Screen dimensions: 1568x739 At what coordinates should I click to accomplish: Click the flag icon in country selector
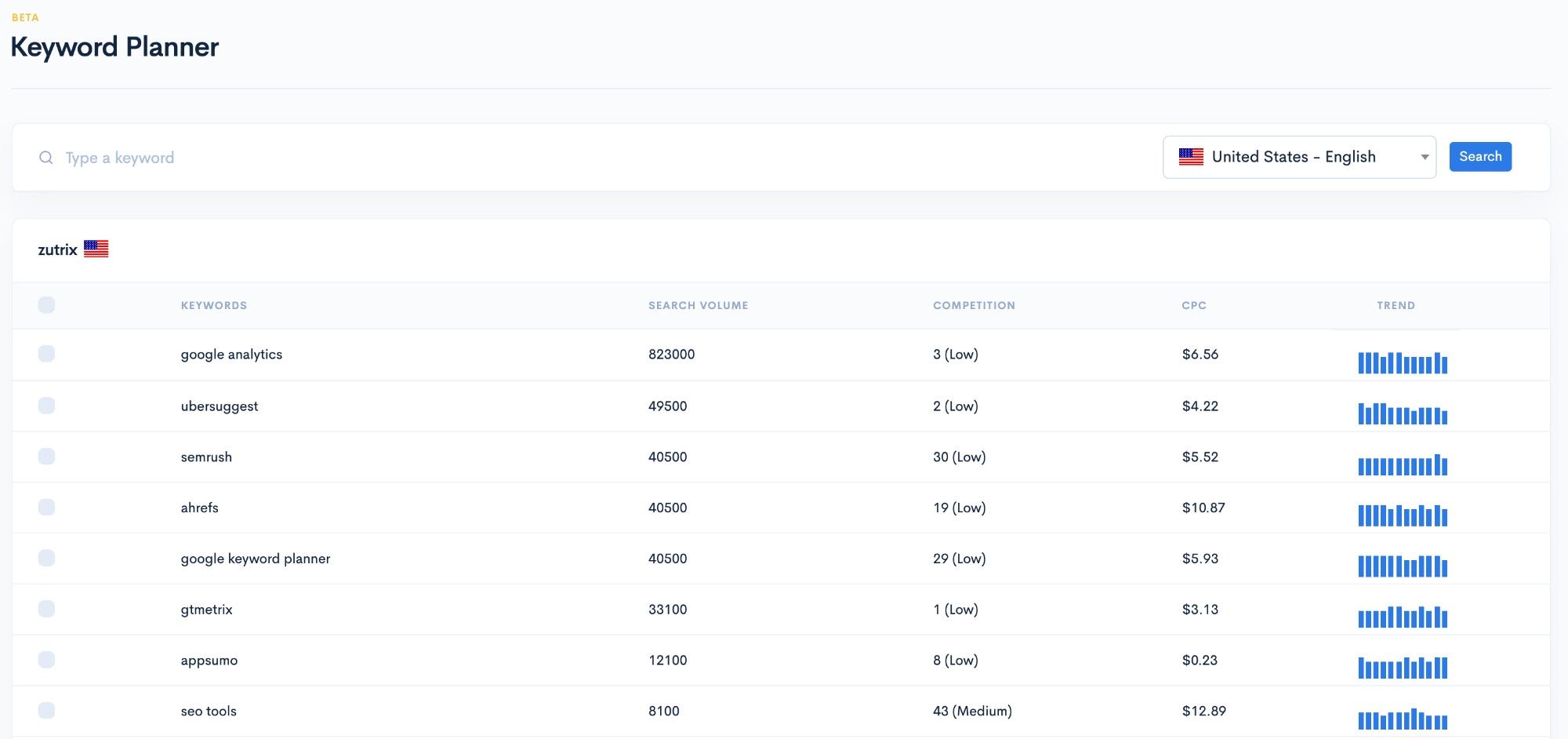[x=1191, y=157]
